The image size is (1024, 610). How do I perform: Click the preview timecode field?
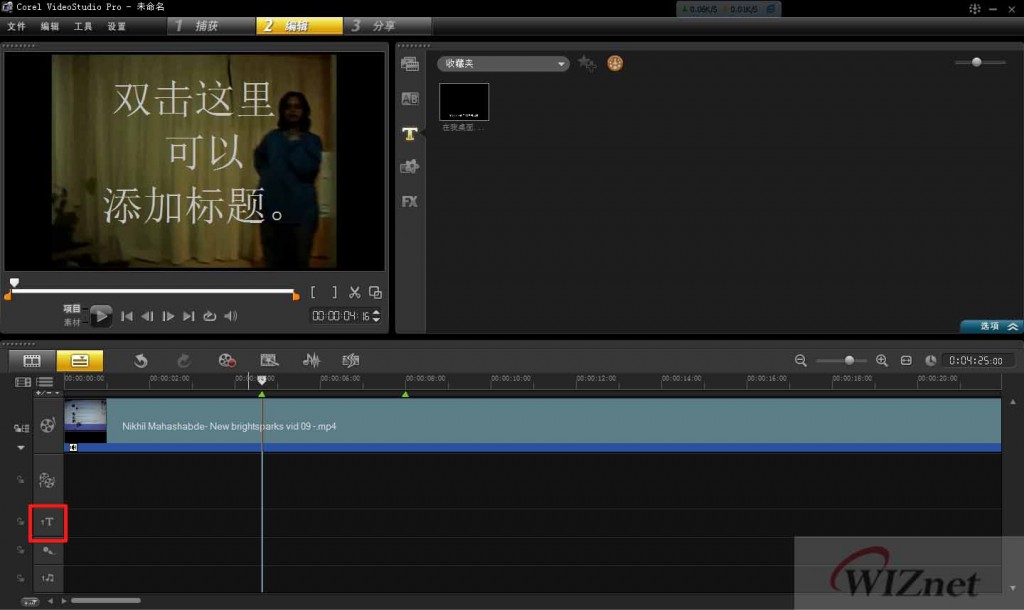(341, 316)
